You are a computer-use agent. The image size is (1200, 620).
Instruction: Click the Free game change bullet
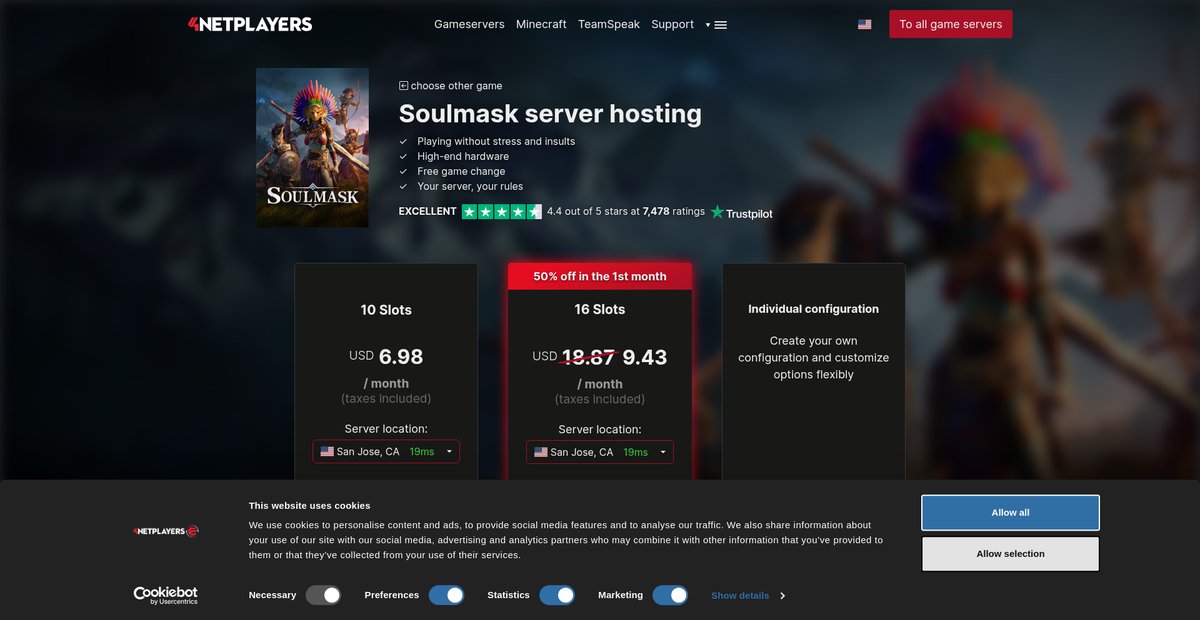coord(461,171)
